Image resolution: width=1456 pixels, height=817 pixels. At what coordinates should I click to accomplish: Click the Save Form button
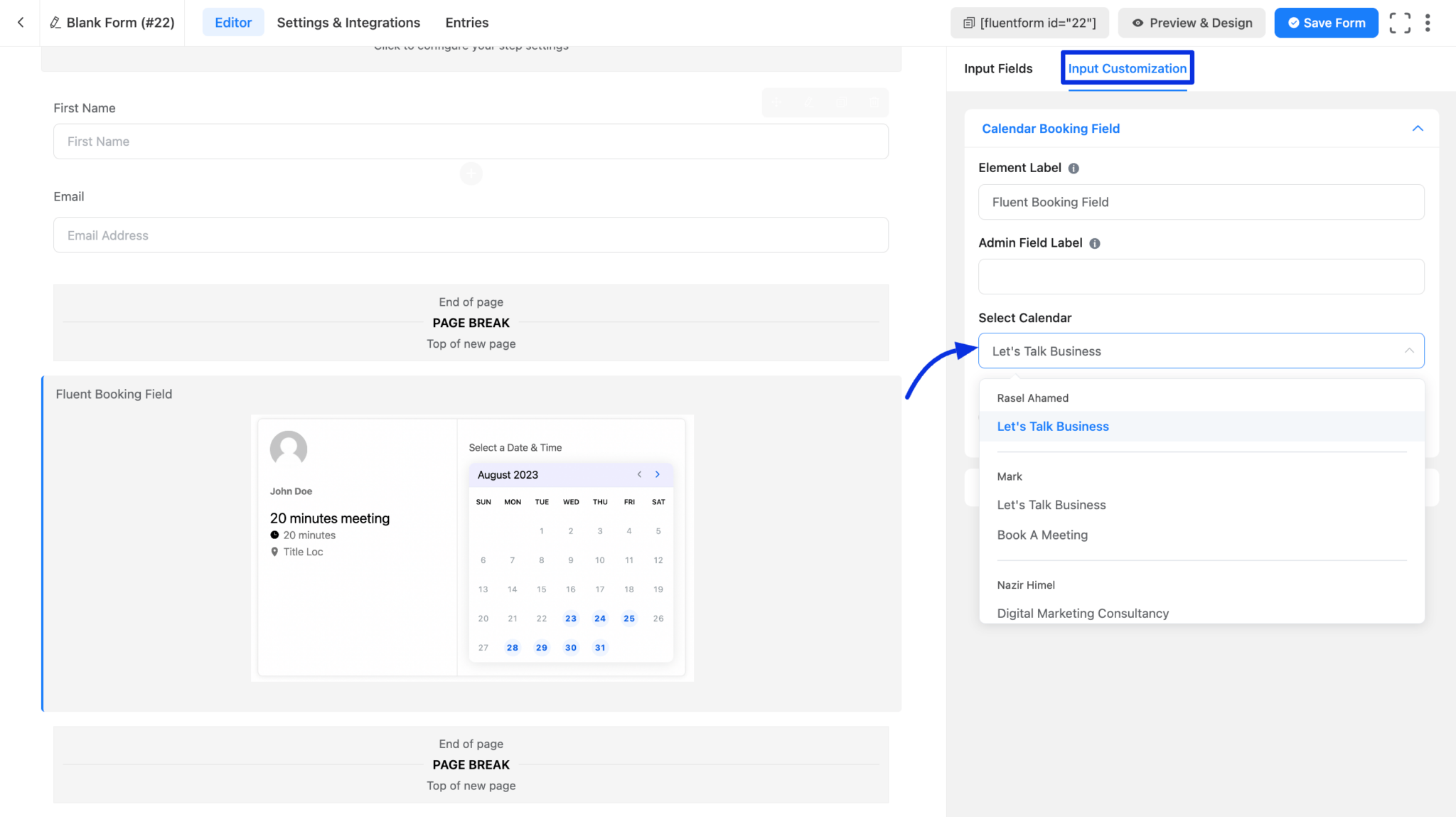tap(1325, 22)
